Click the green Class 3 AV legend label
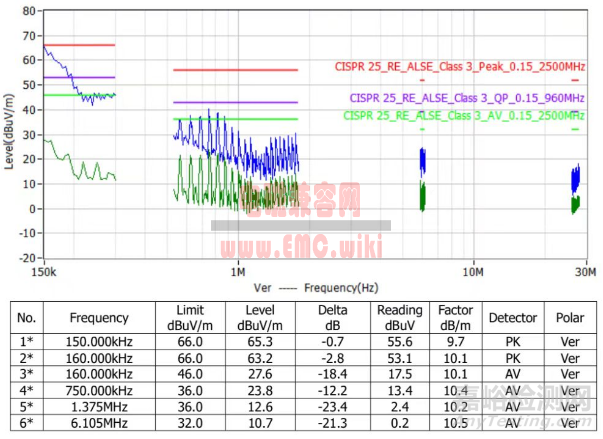This screenshot has width=603, height=439. pos(463,115)
